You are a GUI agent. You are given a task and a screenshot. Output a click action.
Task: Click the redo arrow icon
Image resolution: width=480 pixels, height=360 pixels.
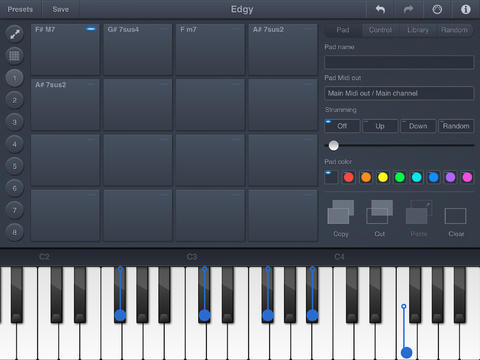click(408, 9)
